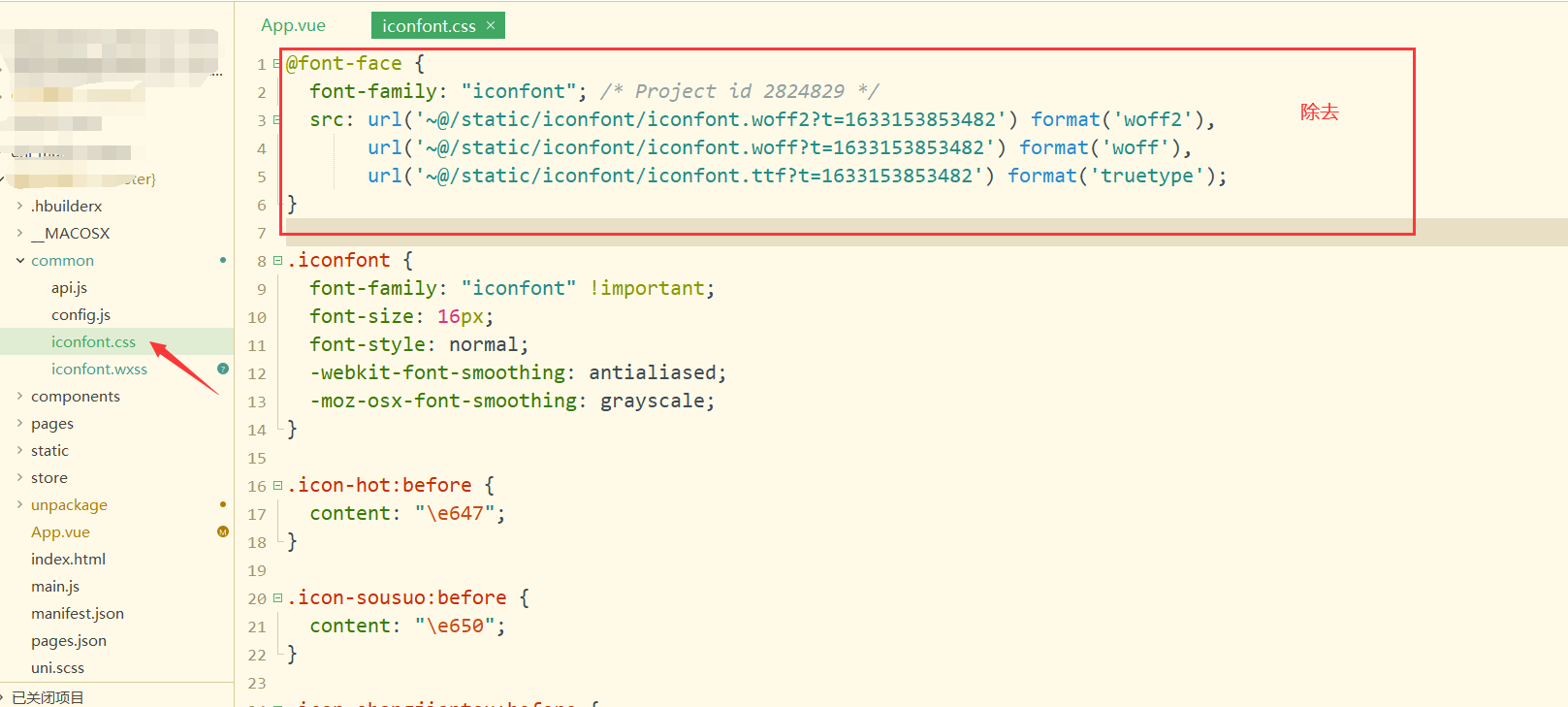
Task: Click the content "\e647" value
Action: tap(455, 513)
